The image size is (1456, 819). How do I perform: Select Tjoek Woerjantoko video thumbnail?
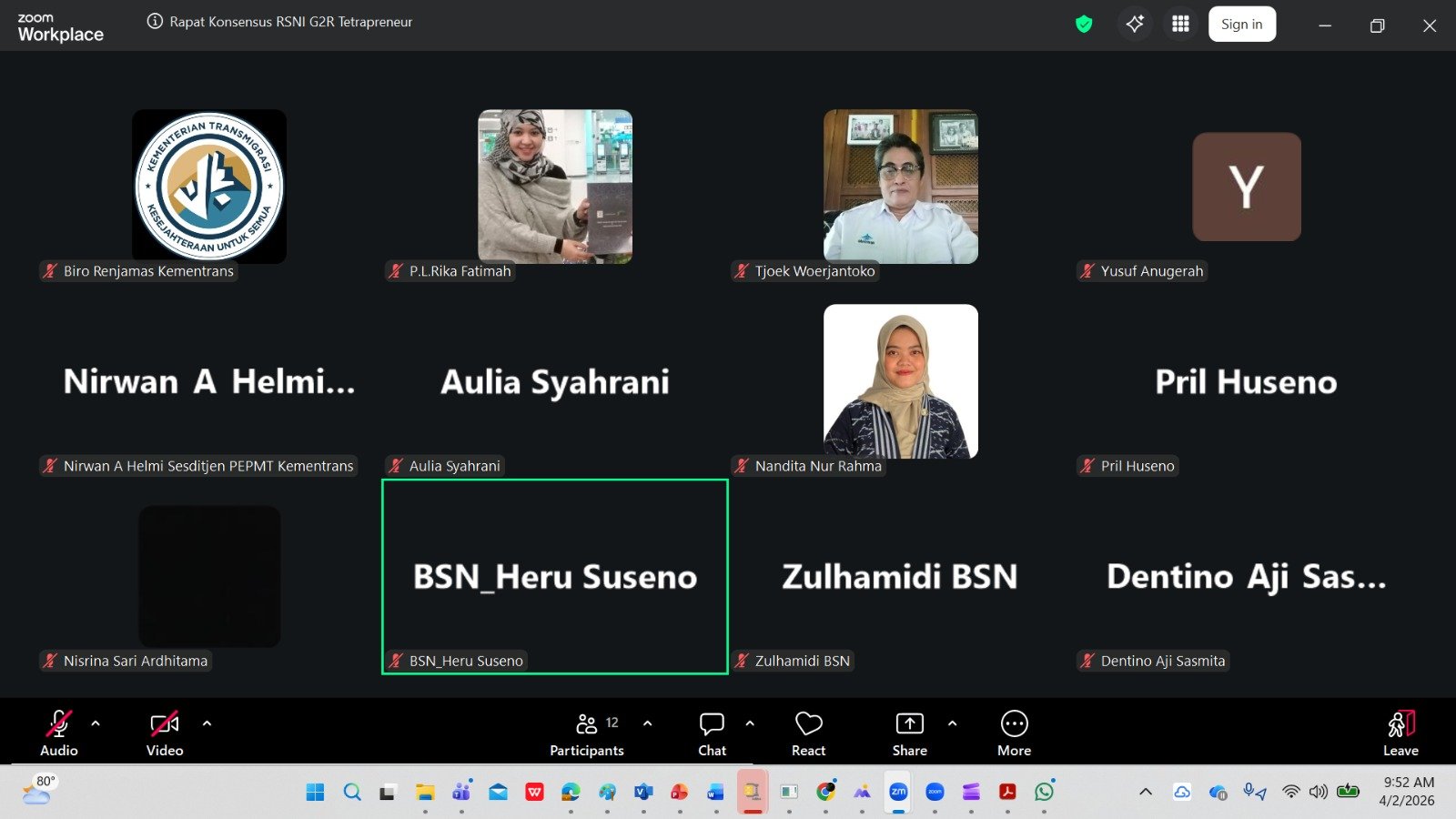[x=900, y=187]
